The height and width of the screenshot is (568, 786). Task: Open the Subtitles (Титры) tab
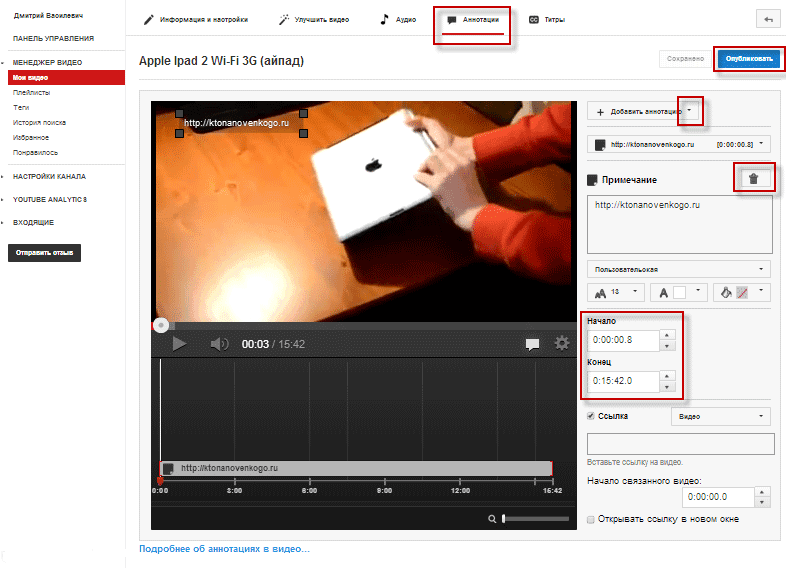(547, 20)
